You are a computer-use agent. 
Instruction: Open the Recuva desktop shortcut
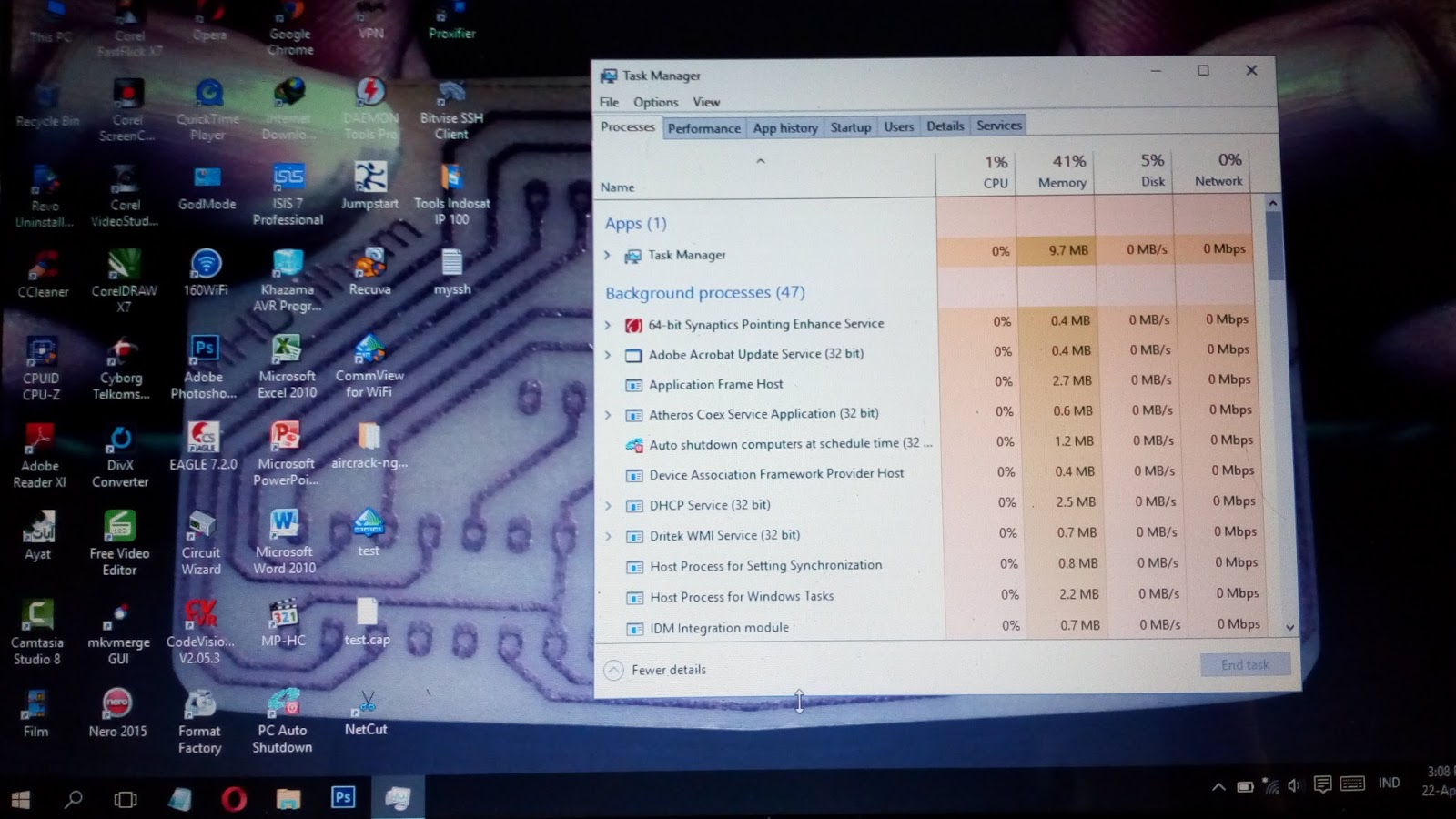click(369, 272)
